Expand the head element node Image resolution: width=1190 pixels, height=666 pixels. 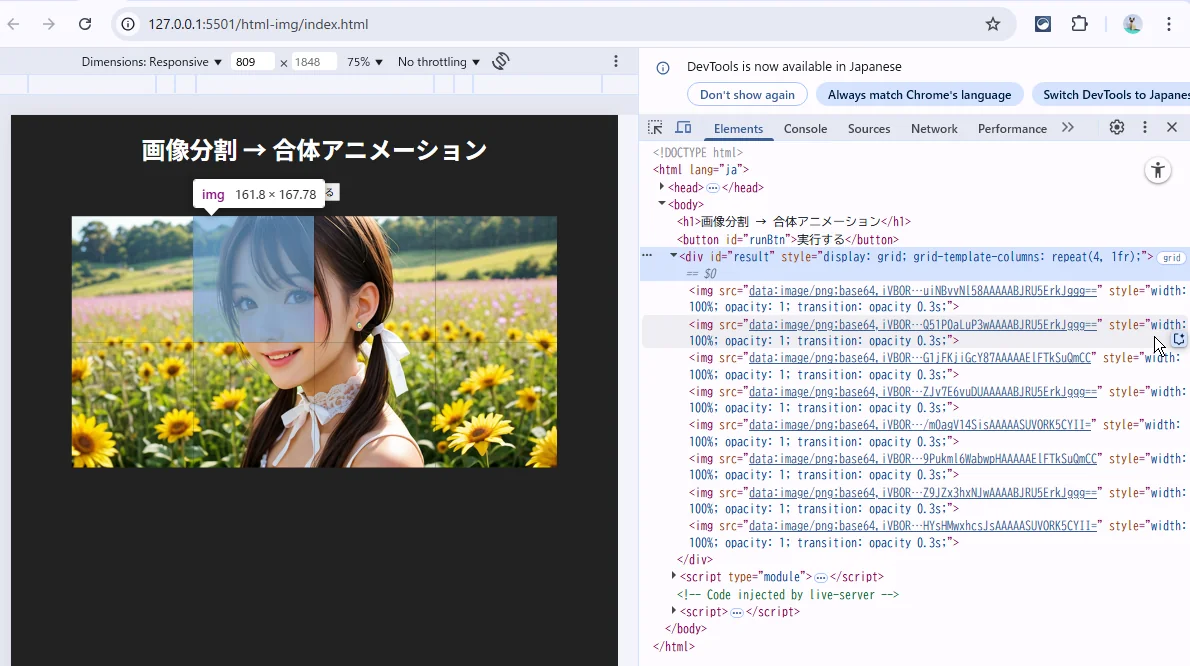pyautogui.click(x=662, y=187)
